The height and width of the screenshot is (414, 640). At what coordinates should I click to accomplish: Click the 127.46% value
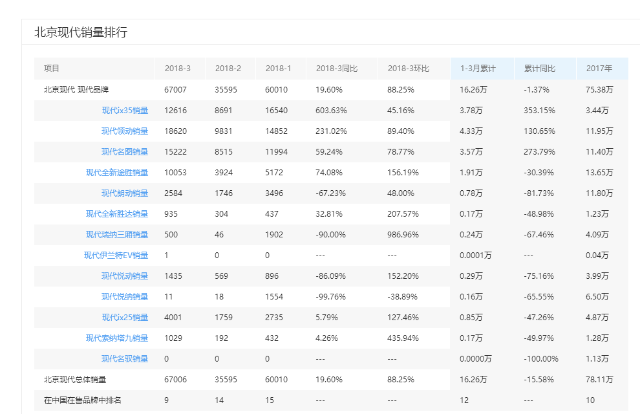pyautogui.click(x=403, y=317)
